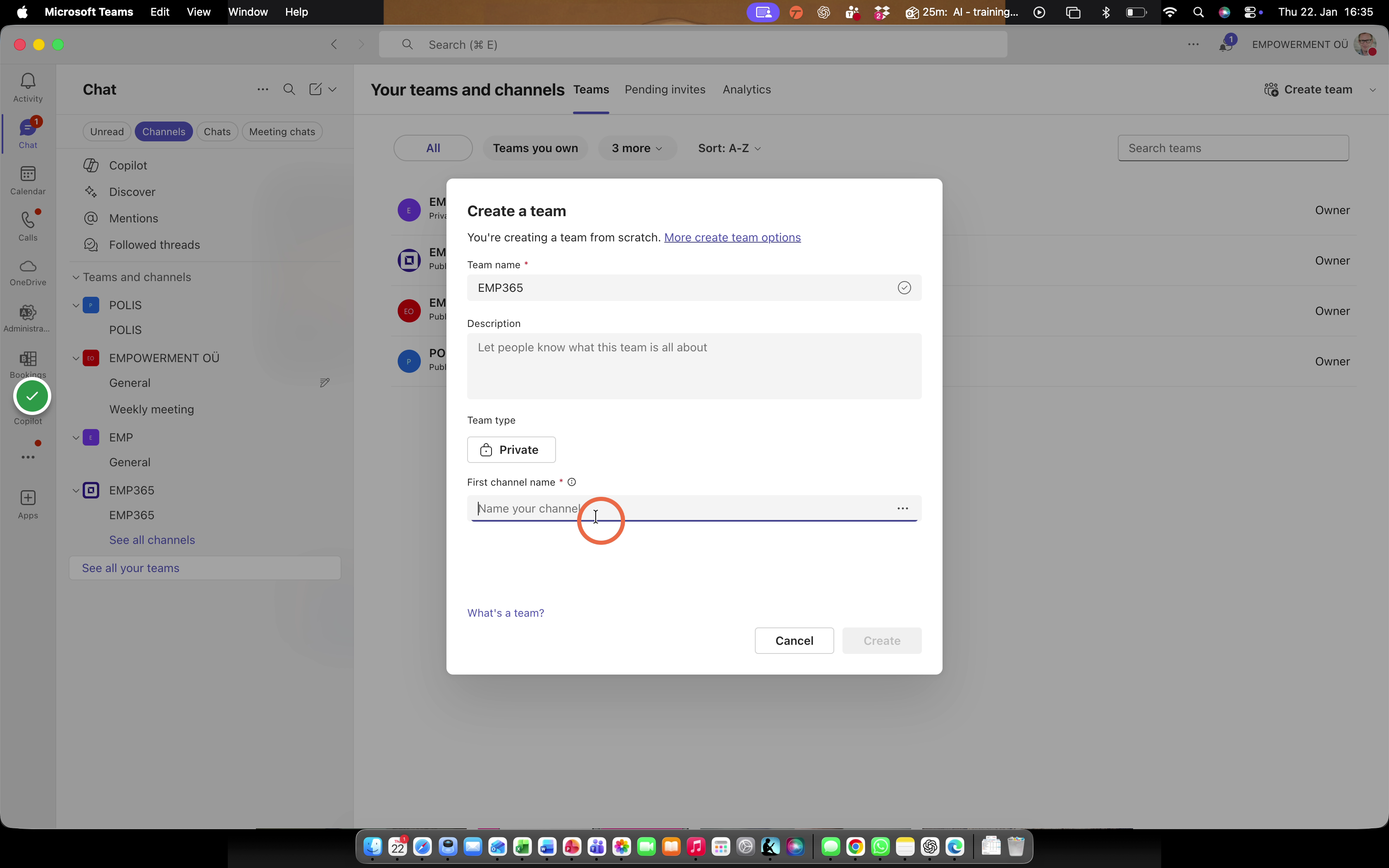Image resolution: width=1389 pixels, height=868 pixels.
Task: Cancel the Create a team dialog
Action: [794, 641]
